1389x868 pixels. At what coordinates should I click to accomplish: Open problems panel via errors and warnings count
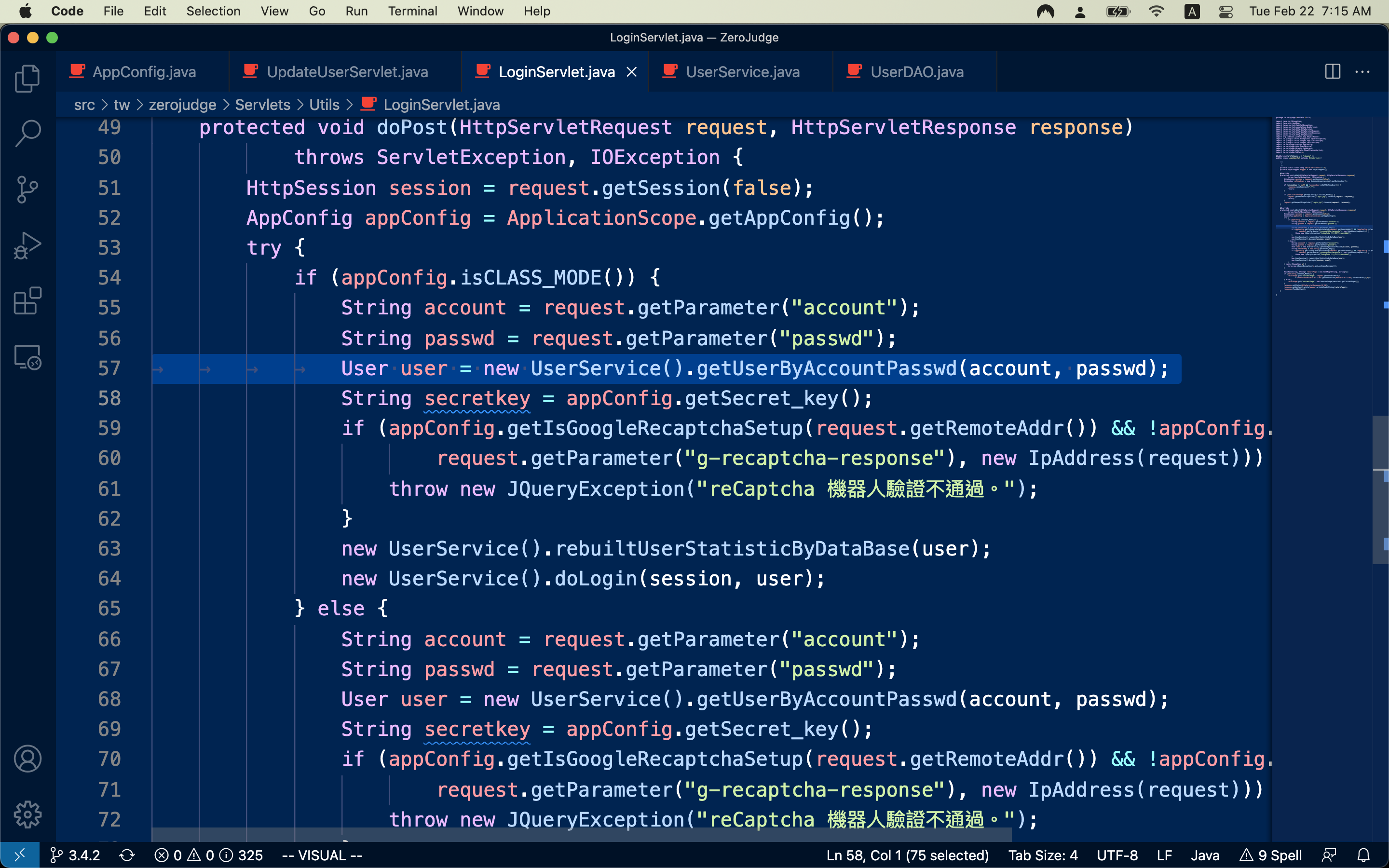click(x=208, y=855)
